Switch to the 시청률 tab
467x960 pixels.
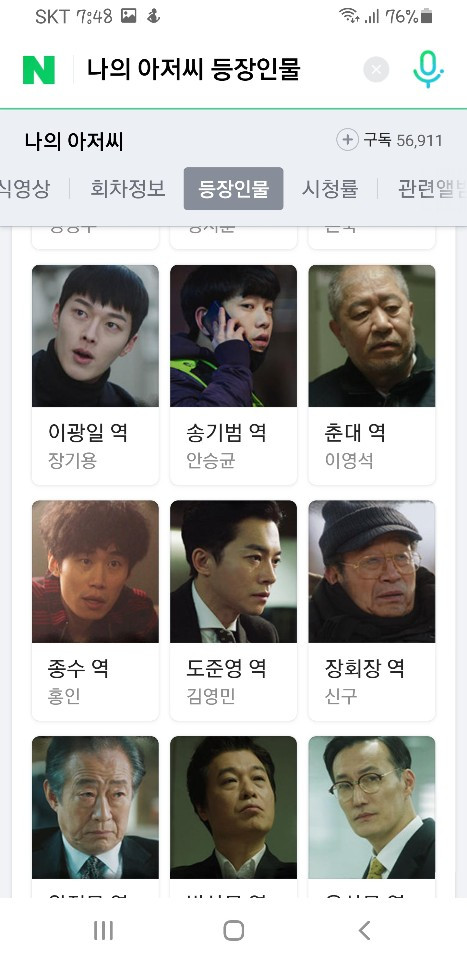[329, 189]
